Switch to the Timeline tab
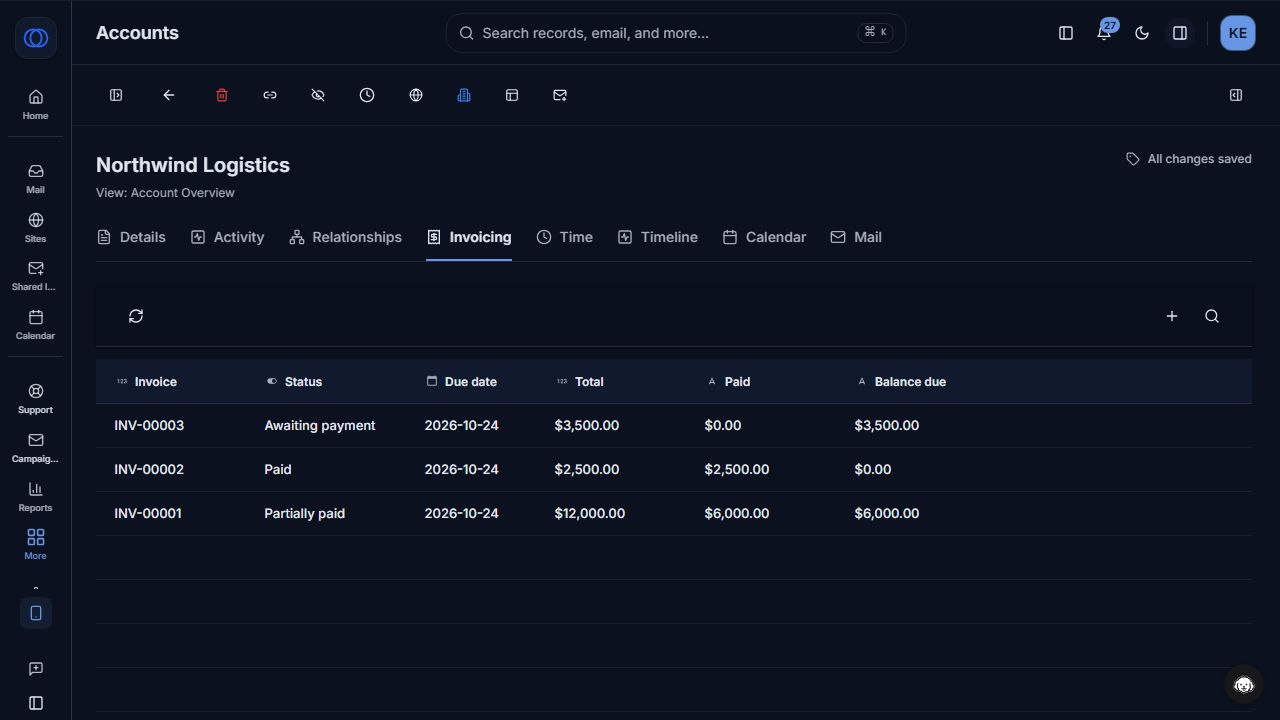Viewport: 1280px width, 720px height. [x=657, y=237]
